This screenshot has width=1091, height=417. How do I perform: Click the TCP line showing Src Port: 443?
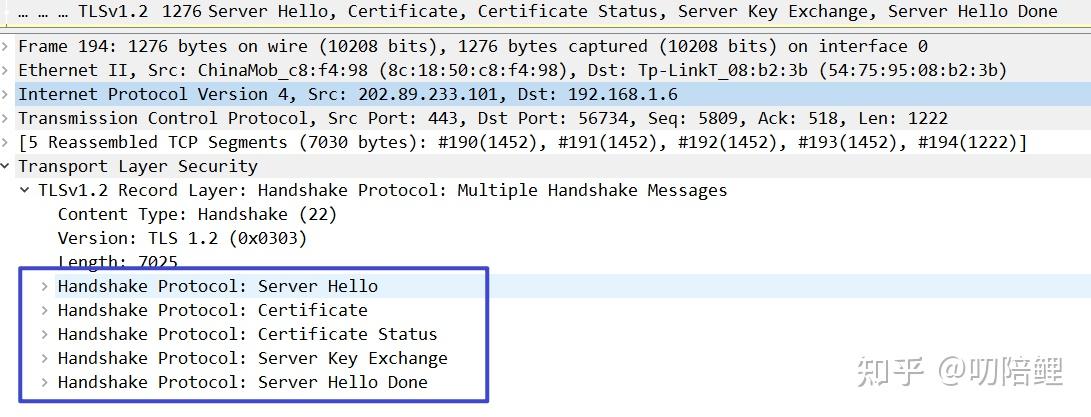(482, 119)
